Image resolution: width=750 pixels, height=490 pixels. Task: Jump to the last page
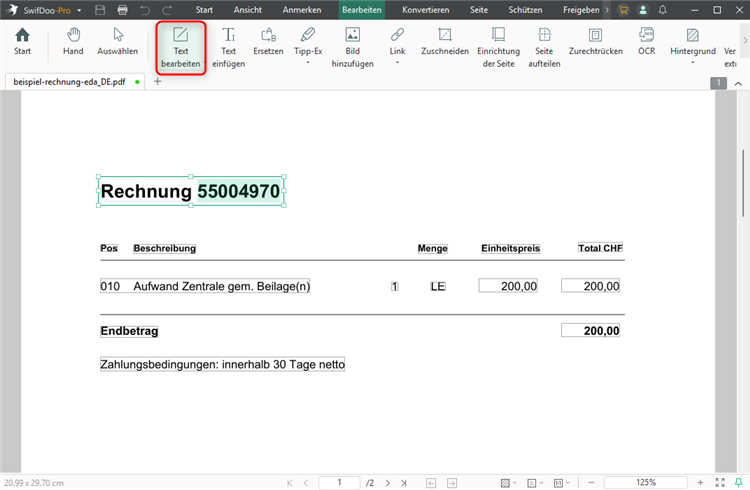(x=404, y=483)
